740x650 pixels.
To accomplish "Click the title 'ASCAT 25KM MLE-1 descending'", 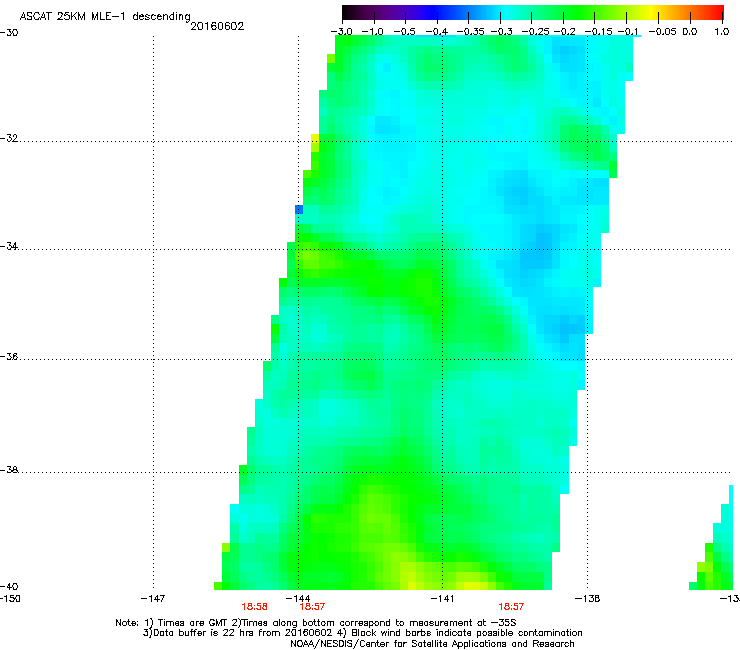I will point(105,17).
